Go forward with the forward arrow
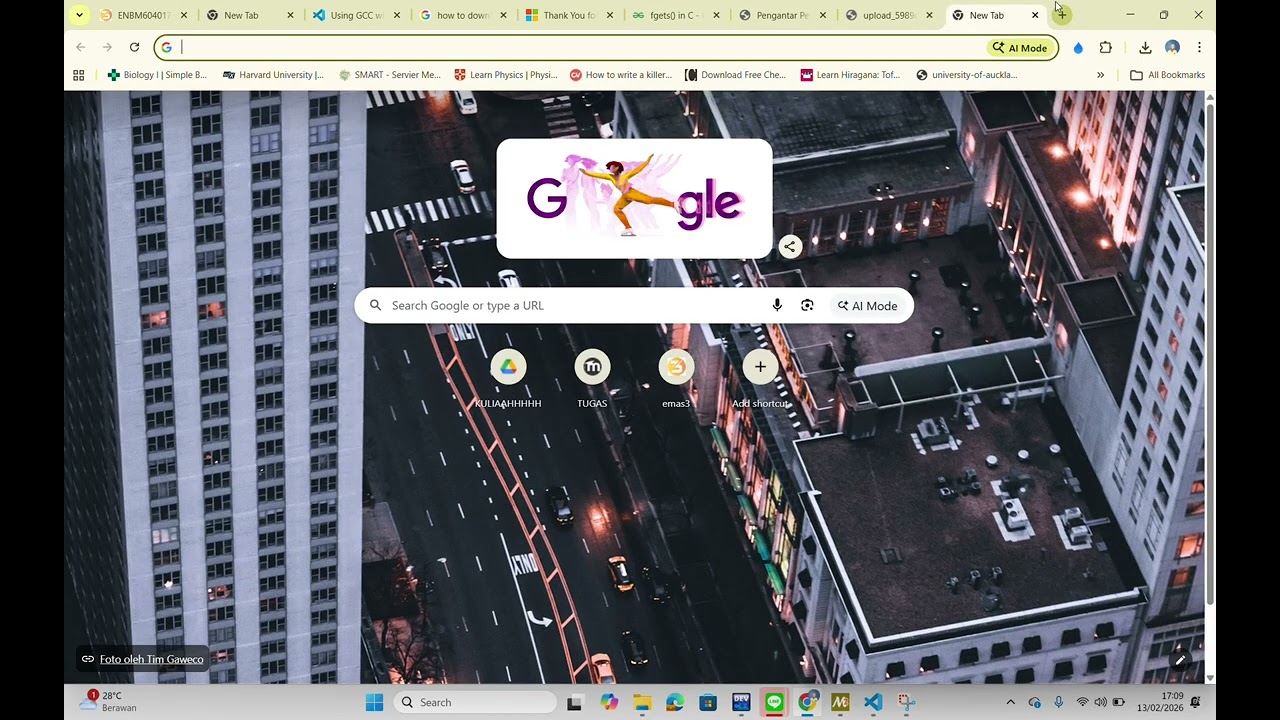 107,47
